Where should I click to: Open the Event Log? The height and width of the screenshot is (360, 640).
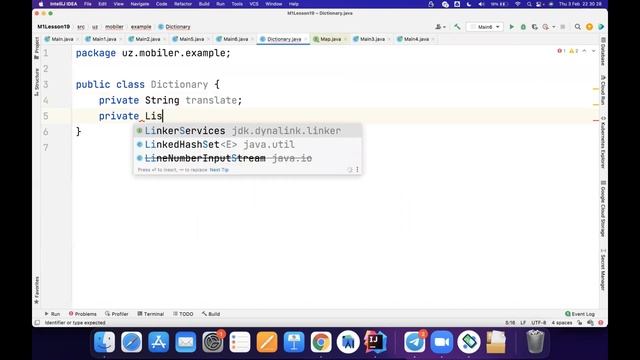tap(580, 314)
